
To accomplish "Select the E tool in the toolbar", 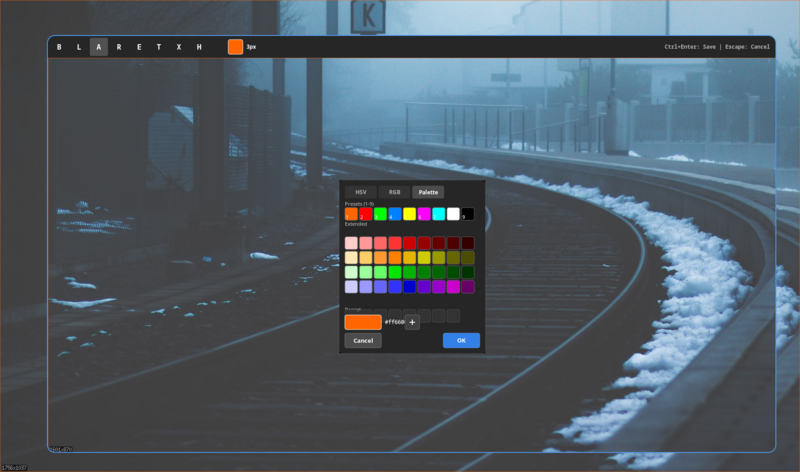I will (x=139, y=47).
